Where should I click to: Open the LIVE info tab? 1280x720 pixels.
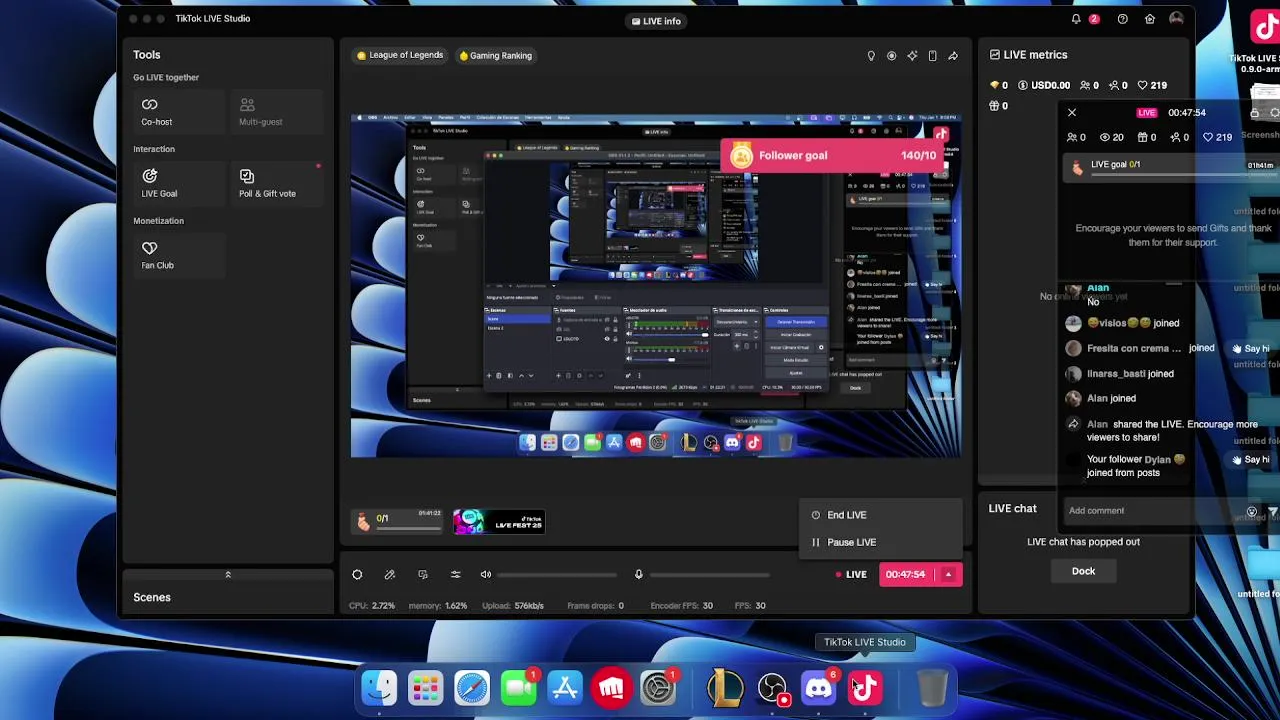click(x=657, y=21)
